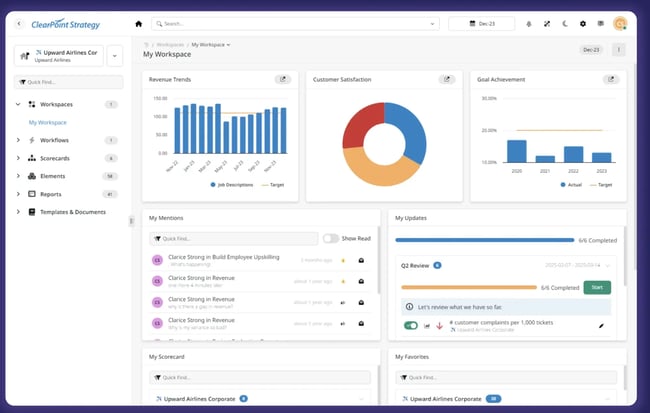The image size is (650, 413).
Task: Pop out the Revenue Trends chart
Action: (x=282, y=79)
